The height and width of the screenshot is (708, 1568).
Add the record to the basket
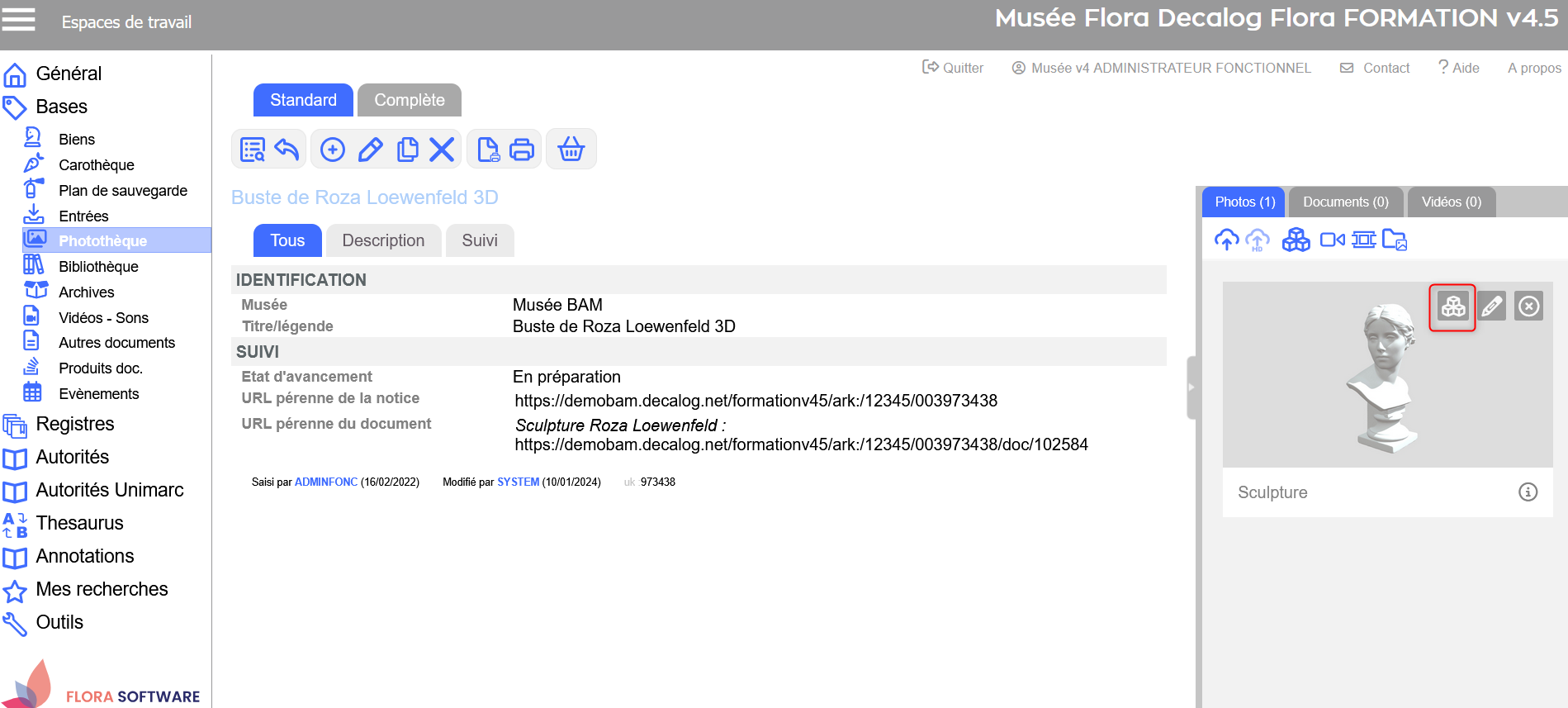pos(571,150)
